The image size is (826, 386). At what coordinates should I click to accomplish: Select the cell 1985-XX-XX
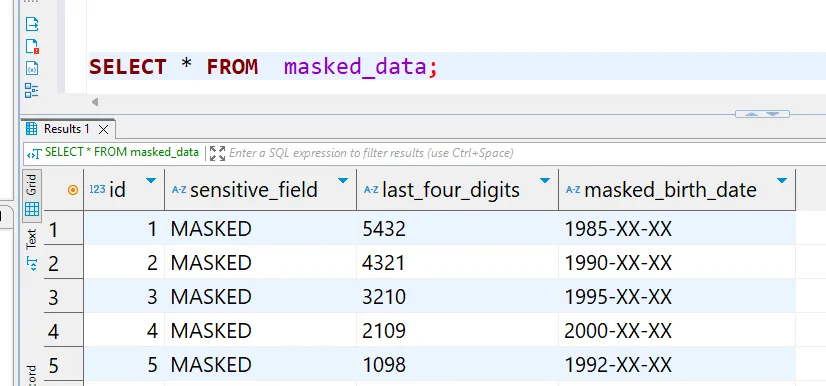(x=677, y=228)
